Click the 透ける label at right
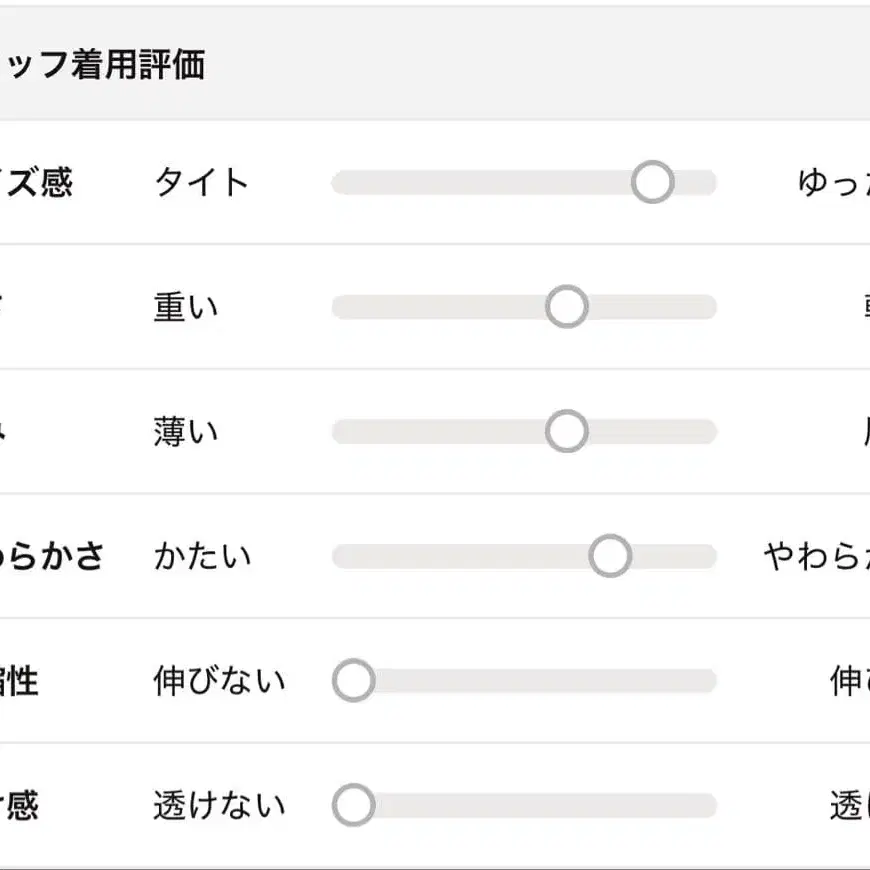The height and width of the screenshot is (870, 870). (x=849, y=806)
